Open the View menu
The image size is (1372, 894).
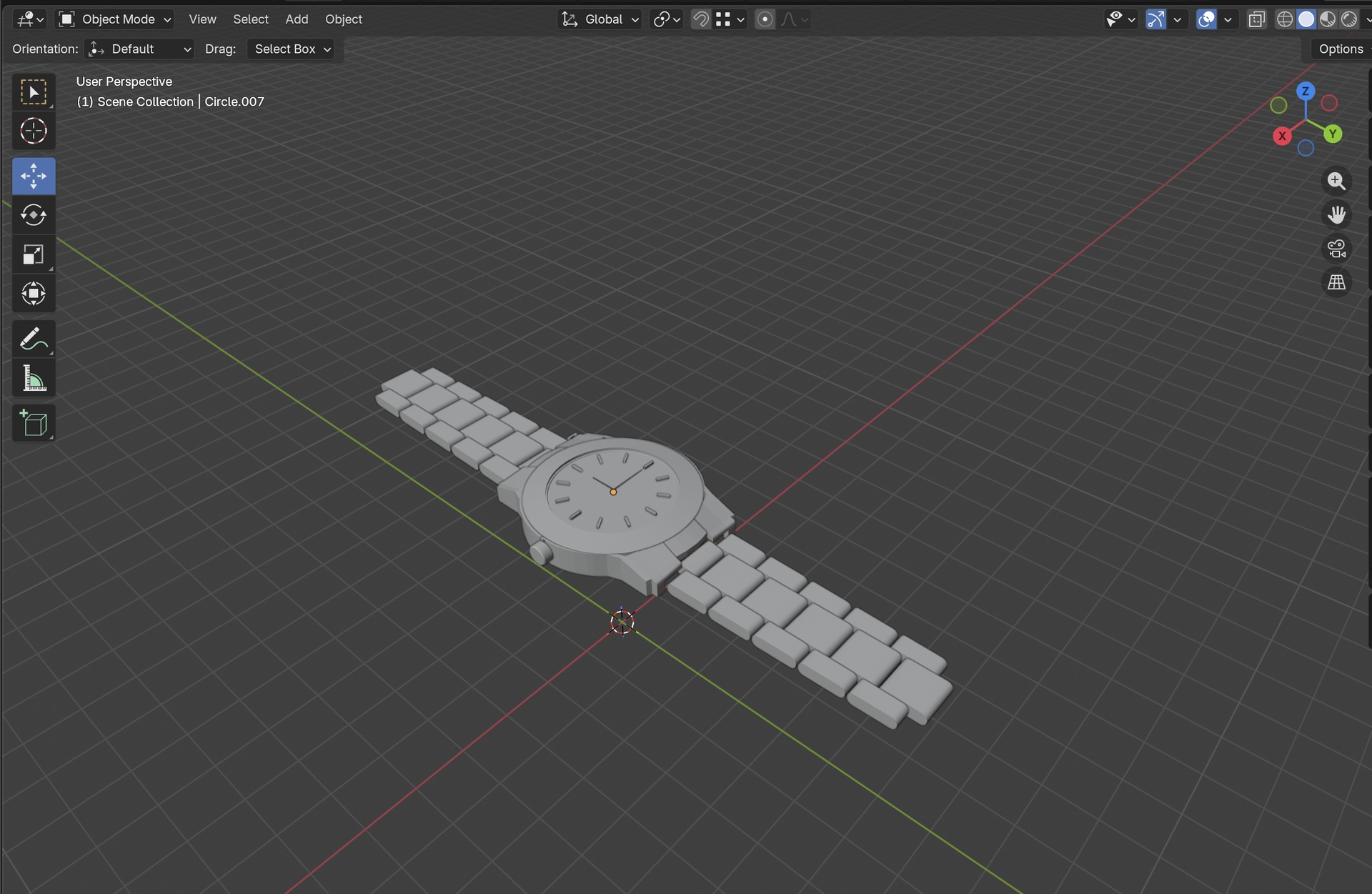coord(202,19)
